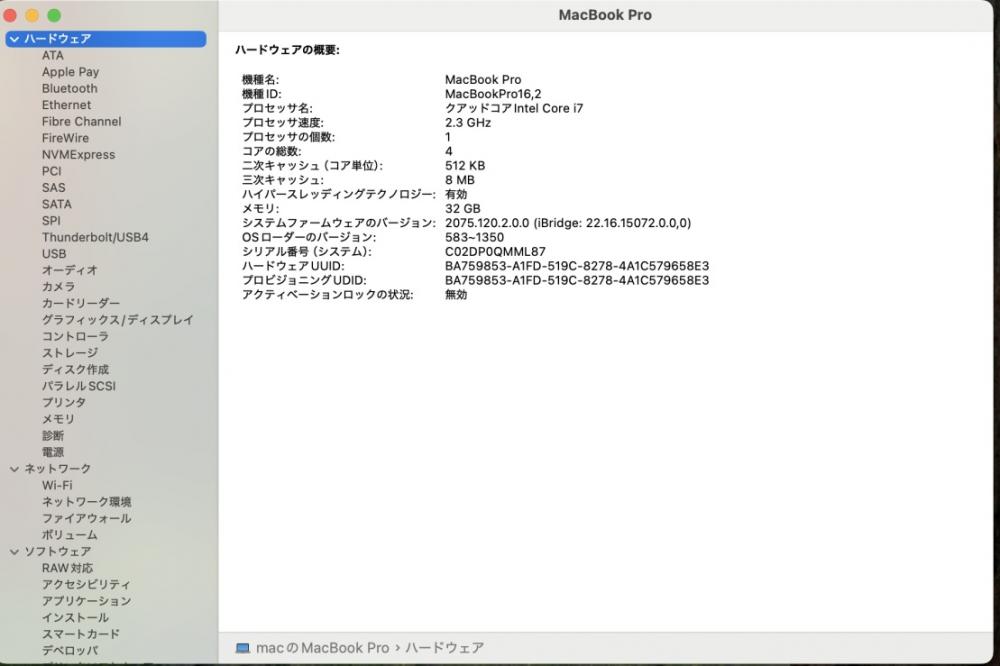Select パラレルSCSI in the sidebar
Screen dimensions: 1000x666
coord(79,386)
